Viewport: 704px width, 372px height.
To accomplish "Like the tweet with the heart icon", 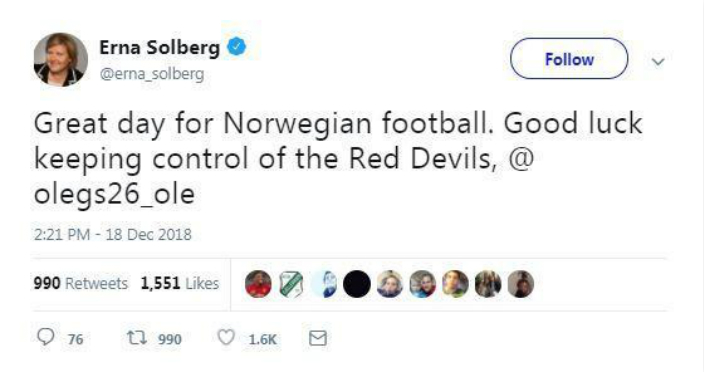I will pyautogui.click(x=226, y=337).
